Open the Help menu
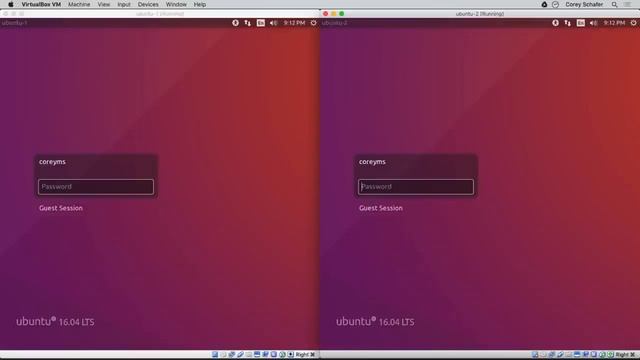 coord(200,4)
